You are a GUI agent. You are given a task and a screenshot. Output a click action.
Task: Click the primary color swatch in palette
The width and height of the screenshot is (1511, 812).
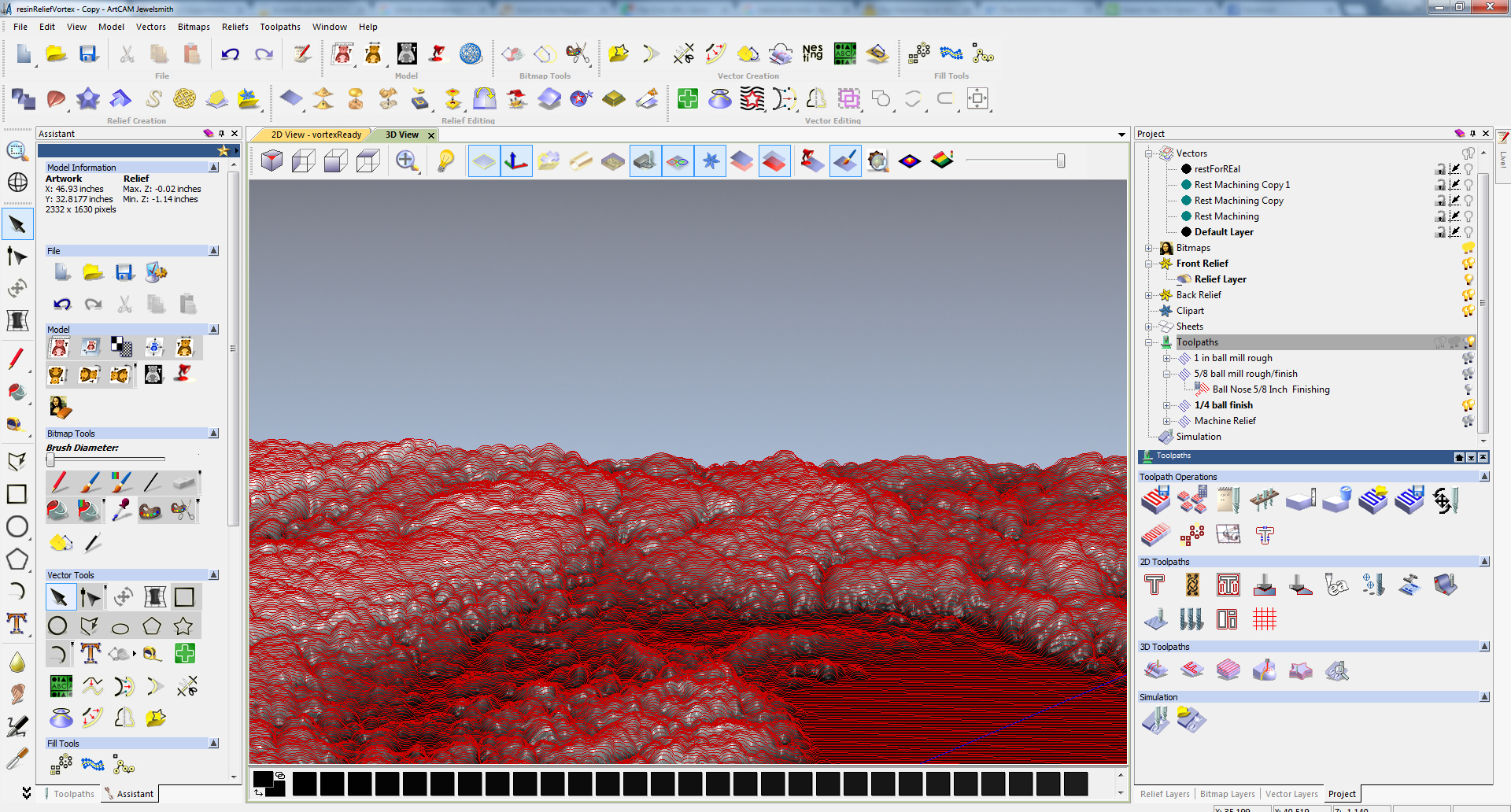(263, 779)
